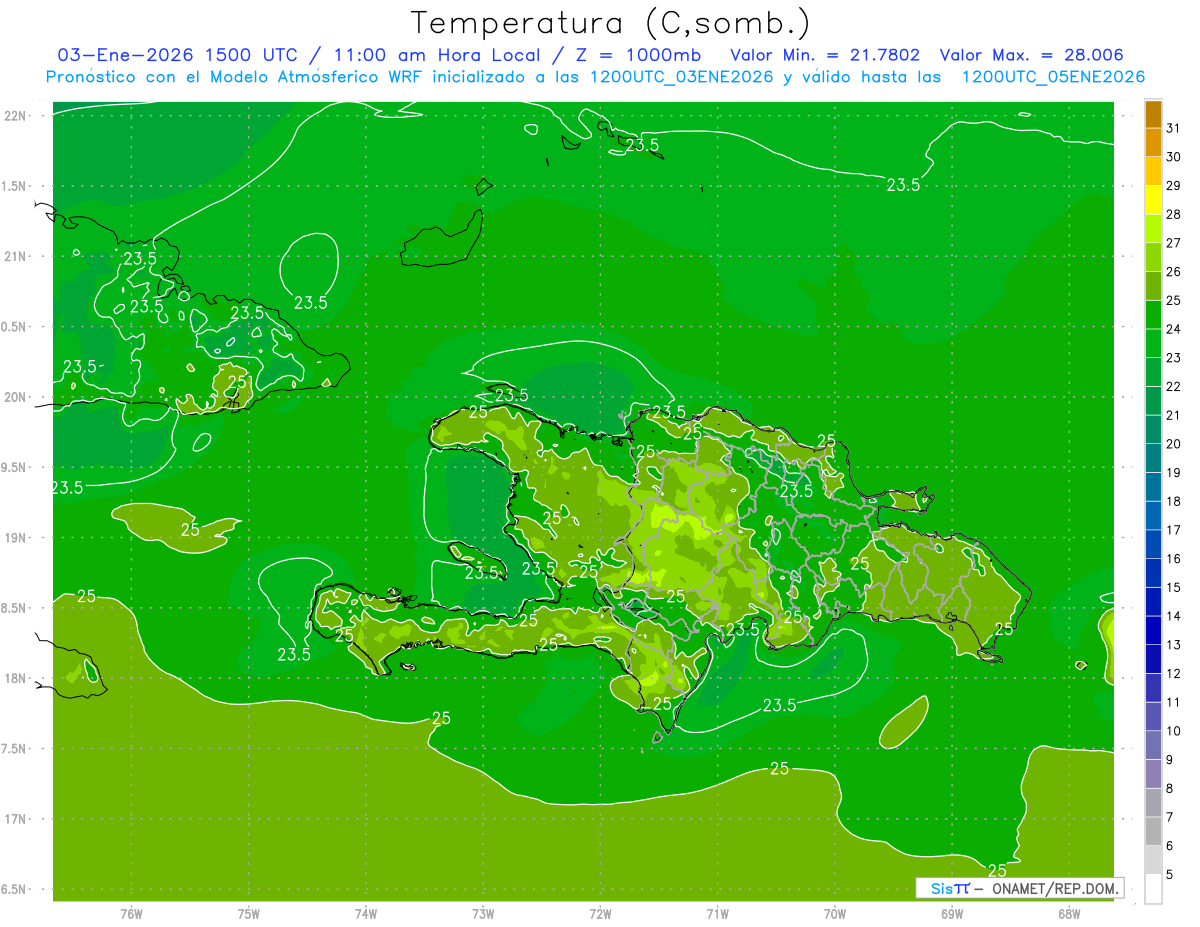The image size is (1200, 927).
Task: Click the "72W" longitude axis label
Action: [x=600, y=914]
